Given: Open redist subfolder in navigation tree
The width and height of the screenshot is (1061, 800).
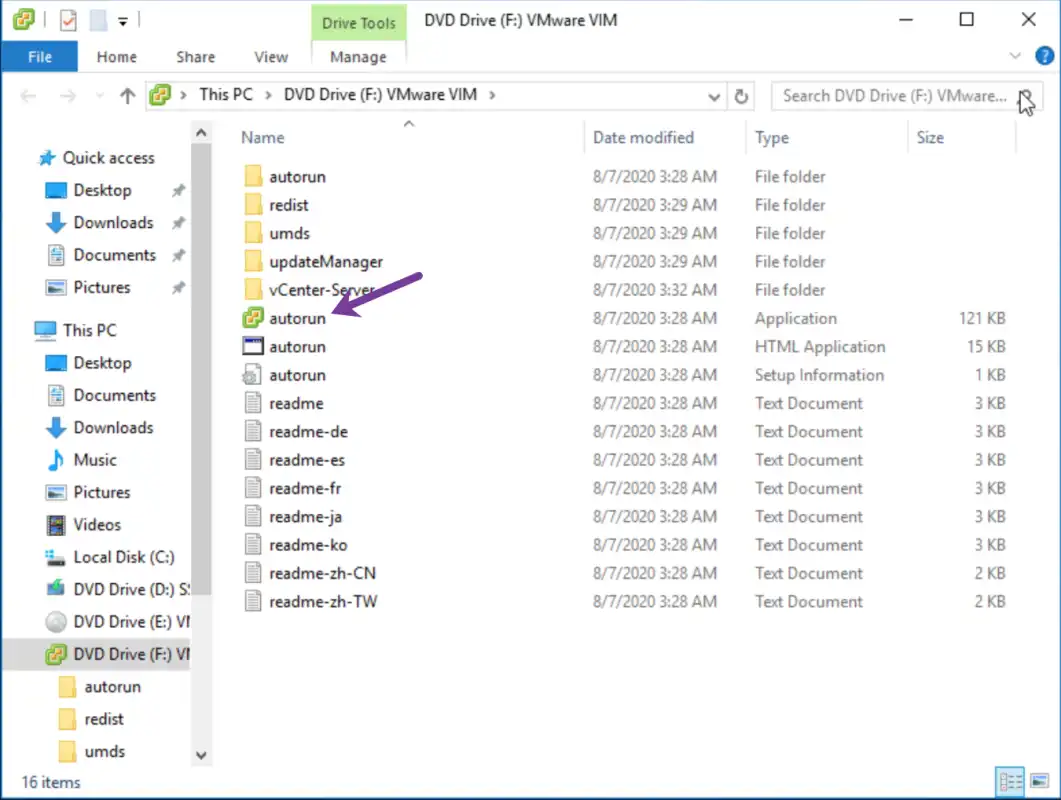Looking at the screenshot, I should 104,719.
